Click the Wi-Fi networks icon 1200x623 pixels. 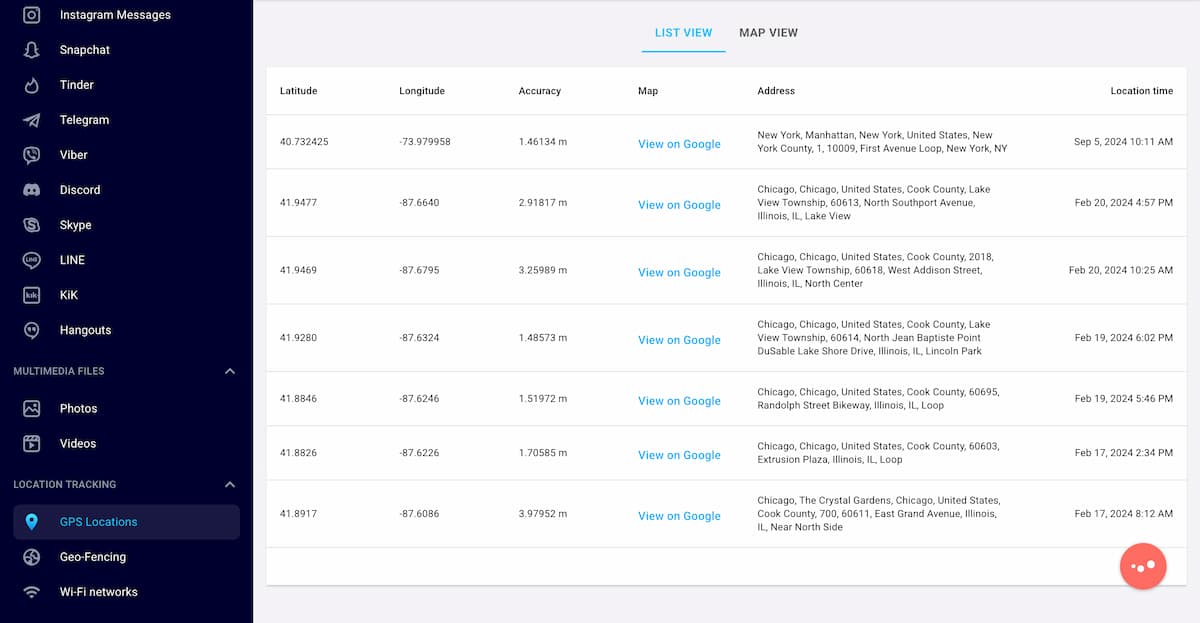(32, 592)
